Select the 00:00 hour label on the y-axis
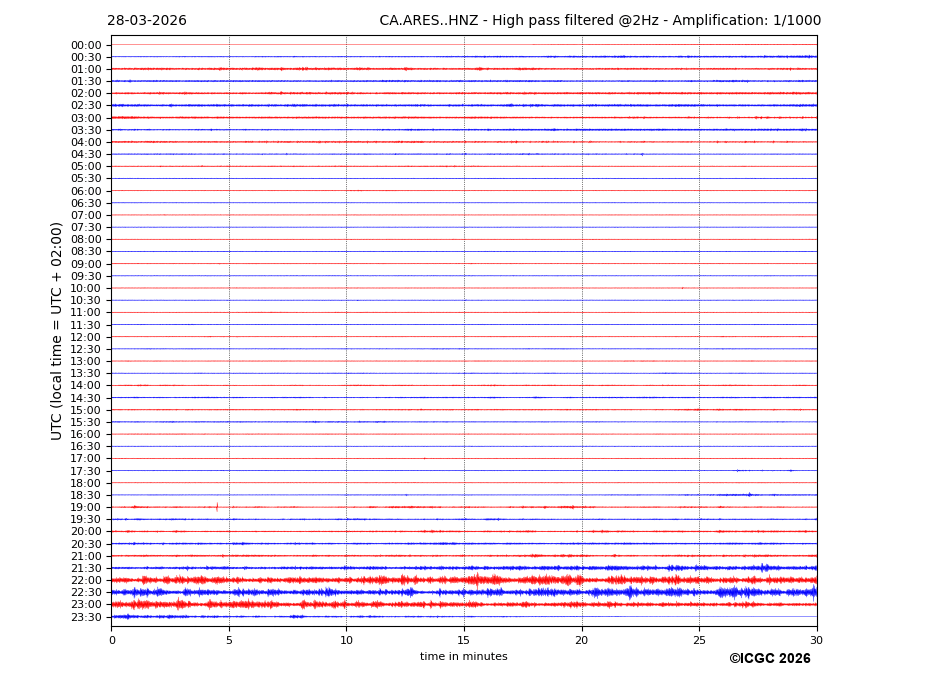This screenshot has width=927, height=696. pos(86,45)
